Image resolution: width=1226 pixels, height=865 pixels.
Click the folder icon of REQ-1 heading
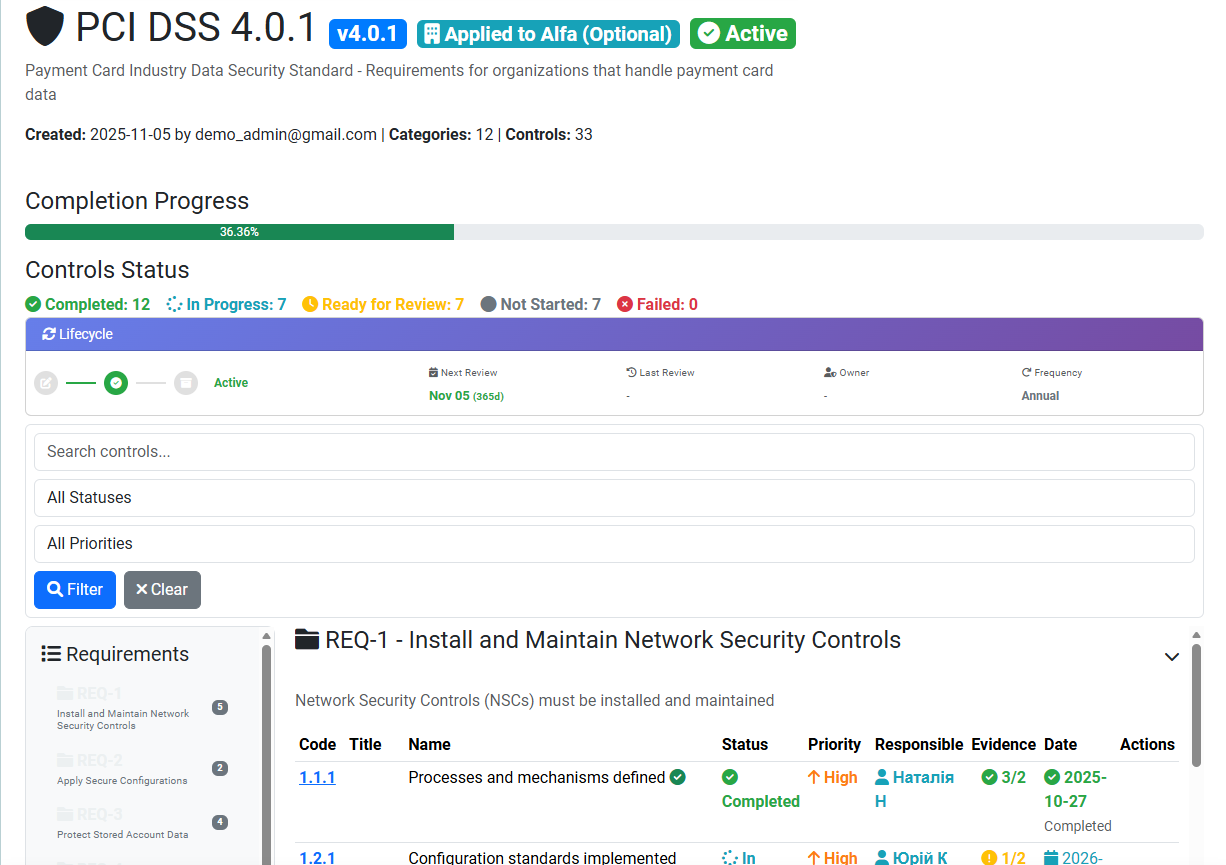[307, 640]
